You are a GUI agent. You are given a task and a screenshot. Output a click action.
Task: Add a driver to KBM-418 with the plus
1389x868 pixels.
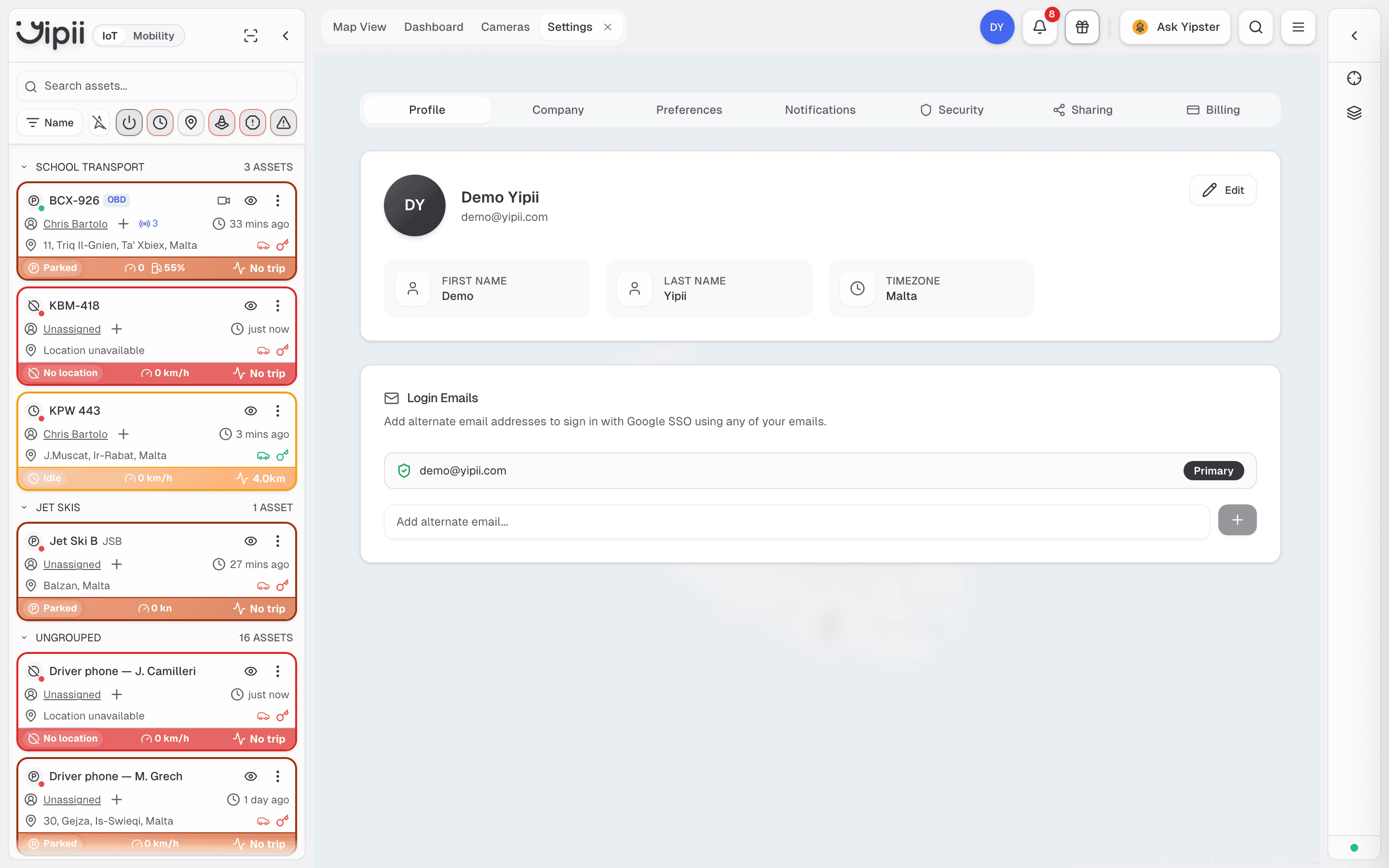point(117,329)
